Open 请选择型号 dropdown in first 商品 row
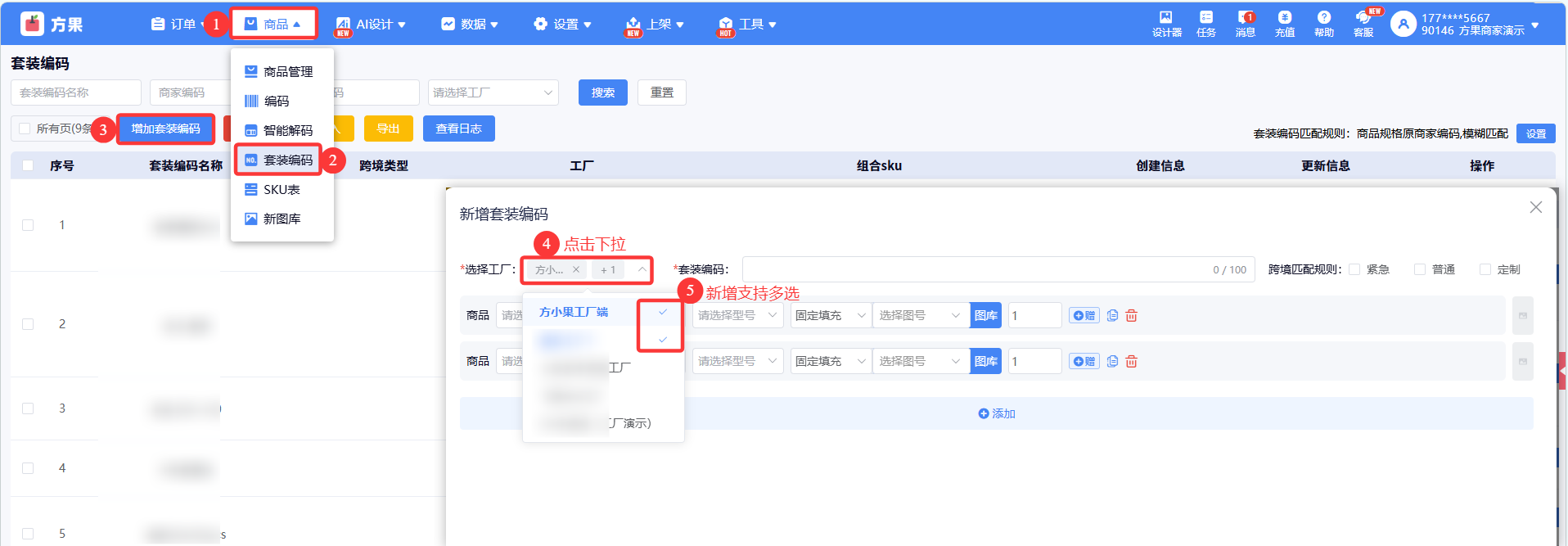The width and height of the screenshot is (1568, 546). click(x=738, y=315)
